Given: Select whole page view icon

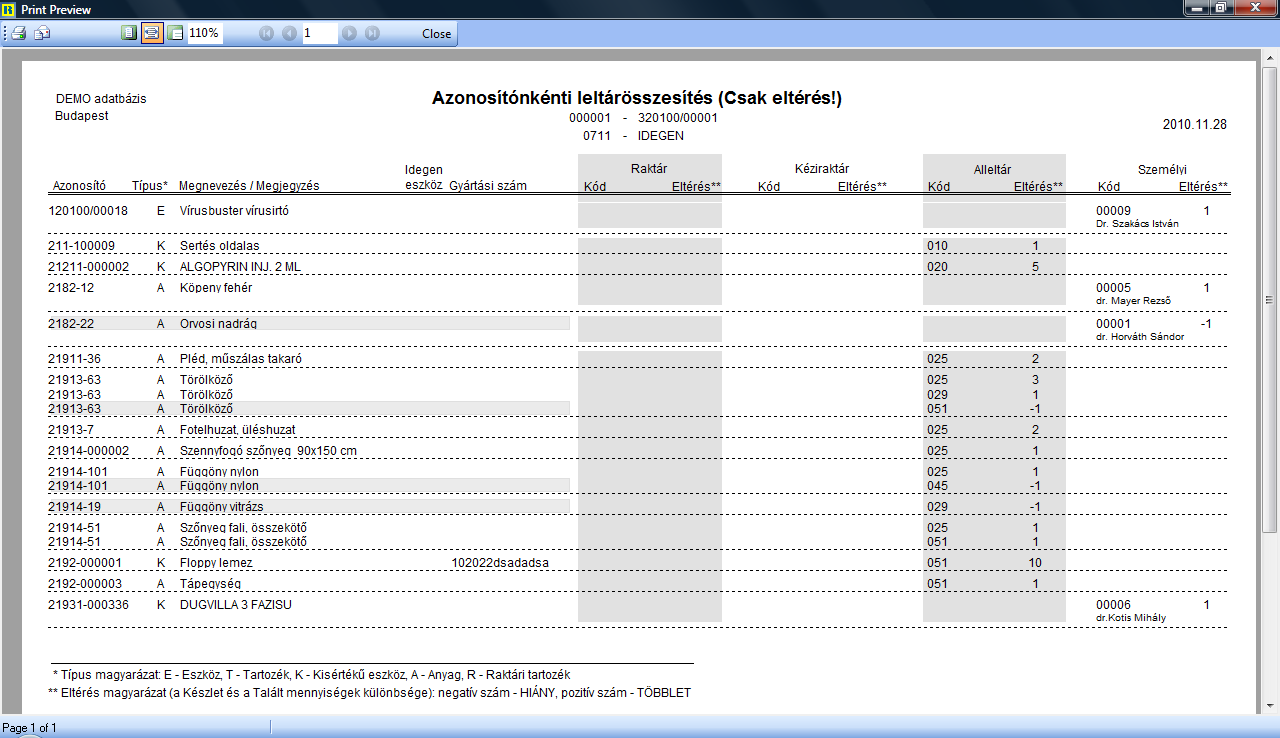Looking at the screenshot, I should (x=128, y=33).
